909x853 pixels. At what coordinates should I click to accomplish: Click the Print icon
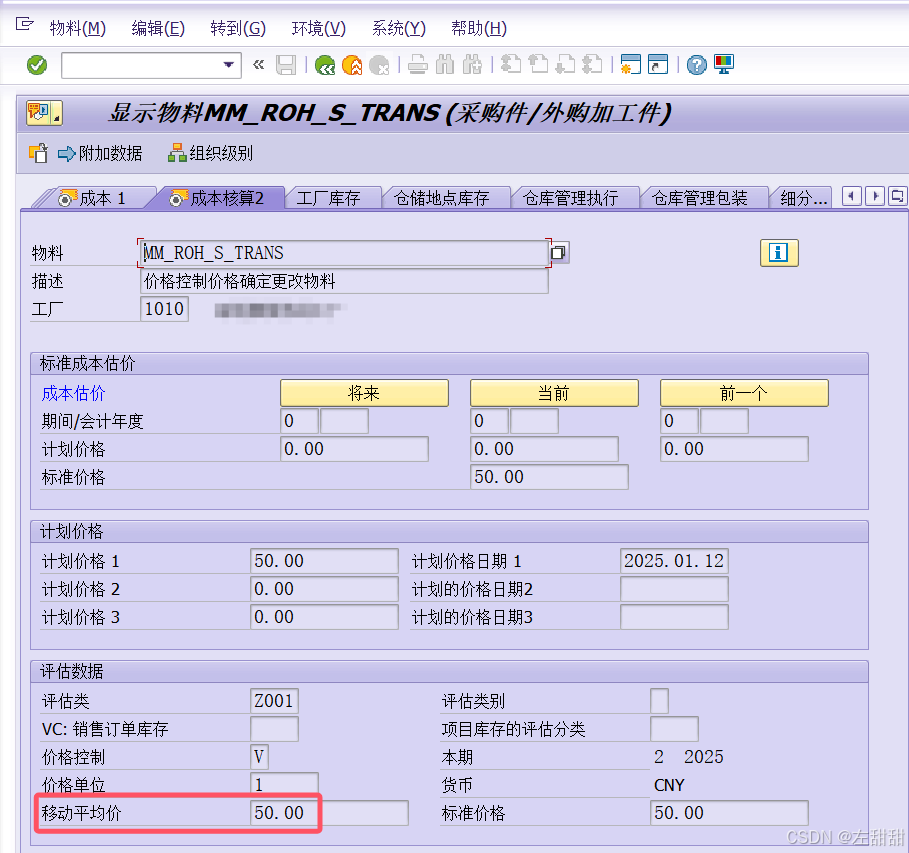tap(417, 64)
